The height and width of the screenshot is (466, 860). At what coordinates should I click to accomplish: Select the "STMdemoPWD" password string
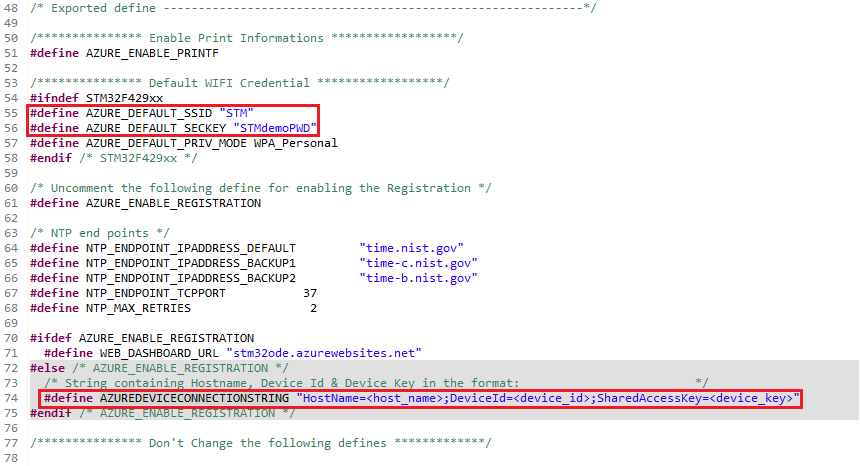tap(275, 128)
